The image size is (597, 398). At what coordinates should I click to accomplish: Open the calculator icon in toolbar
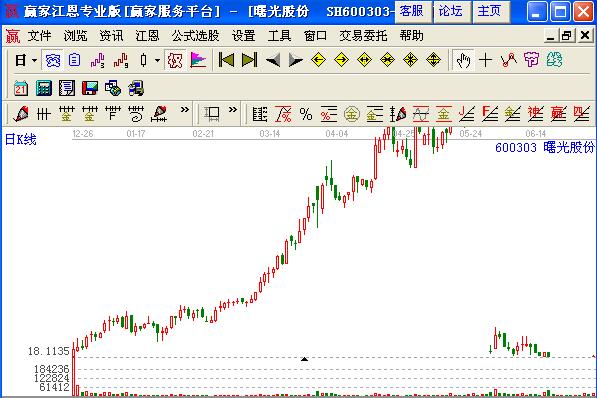click(44, 88)
